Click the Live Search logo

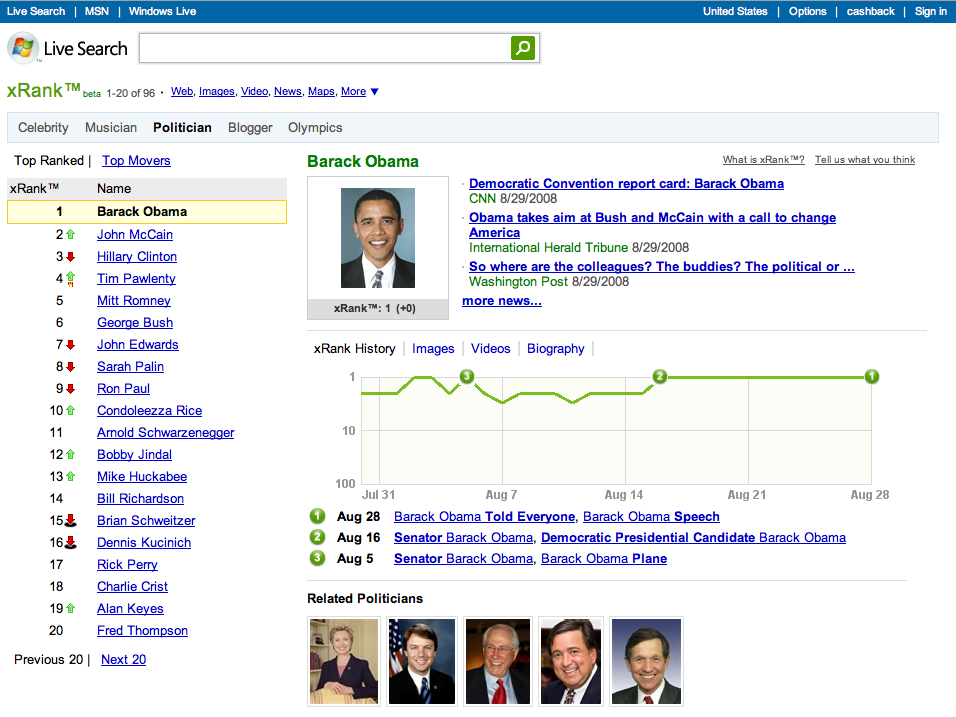click(68, 48)
